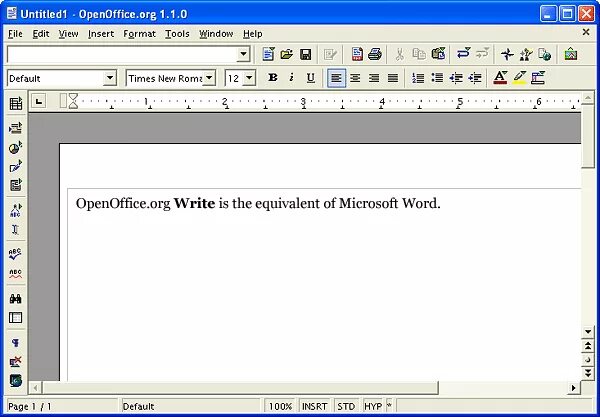The width and height of the screenshot is (600, 417).
Task: Open the Stylist icon
Action: coord(526,54)
